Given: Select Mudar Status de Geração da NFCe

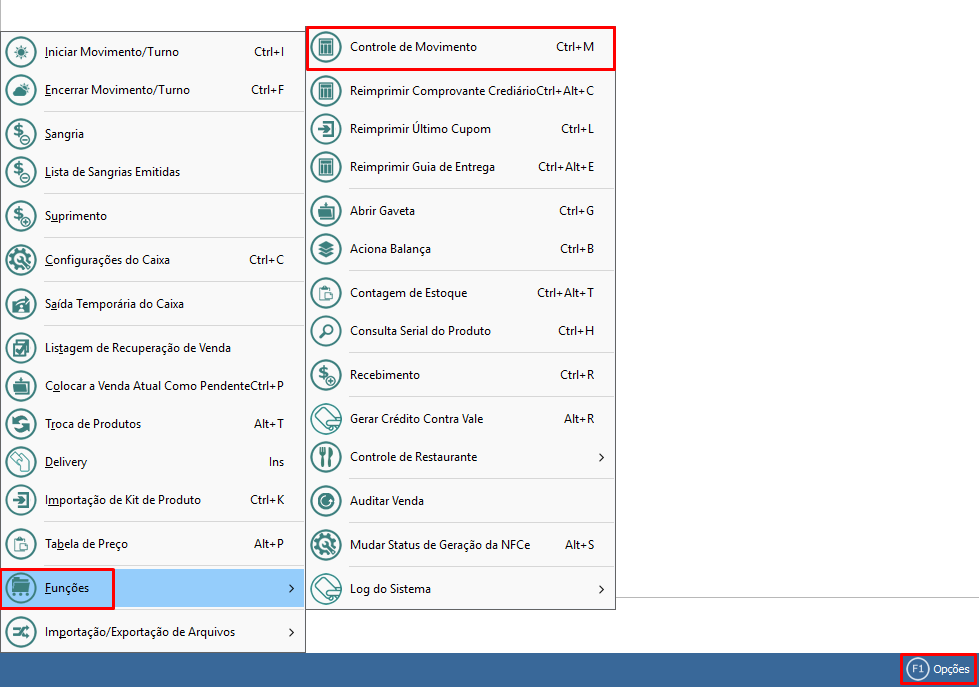Looking at the screenshot, I should (x=439, y=545).
